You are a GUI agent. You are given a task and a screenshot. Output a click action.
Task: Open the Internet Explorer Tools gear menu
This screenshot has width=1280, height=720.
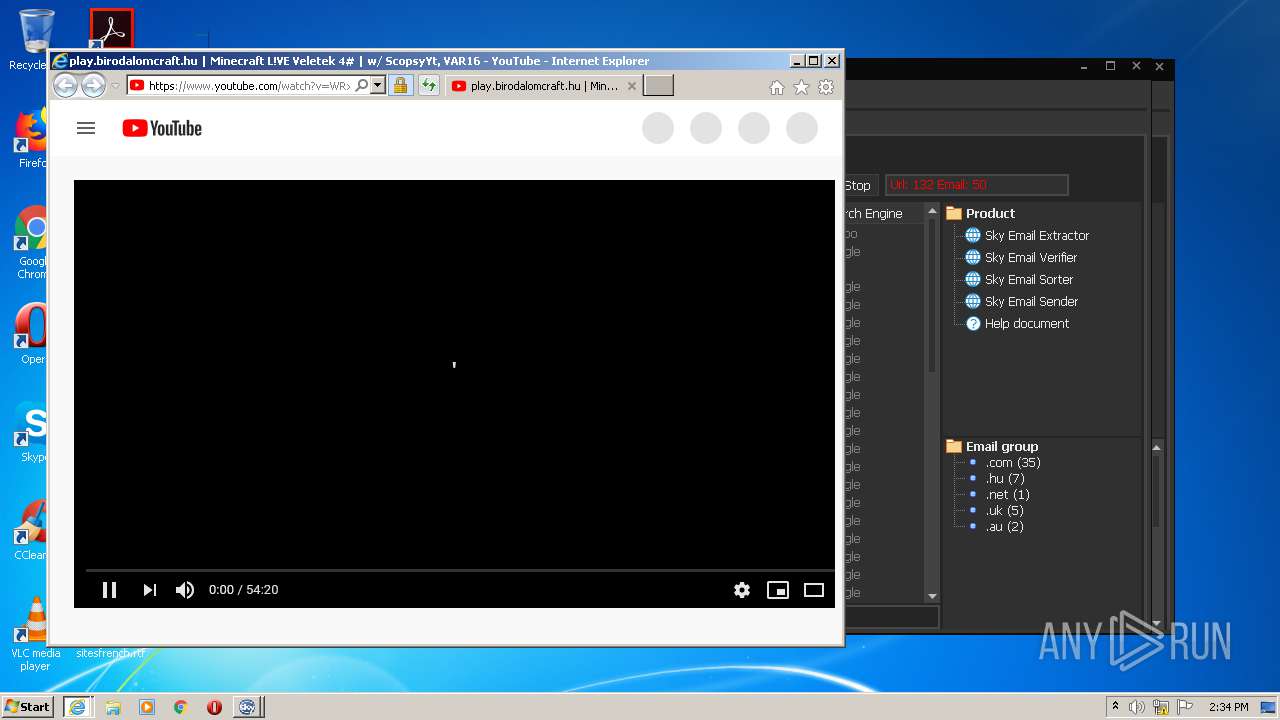pyautogui.click(x=826, y=87)
